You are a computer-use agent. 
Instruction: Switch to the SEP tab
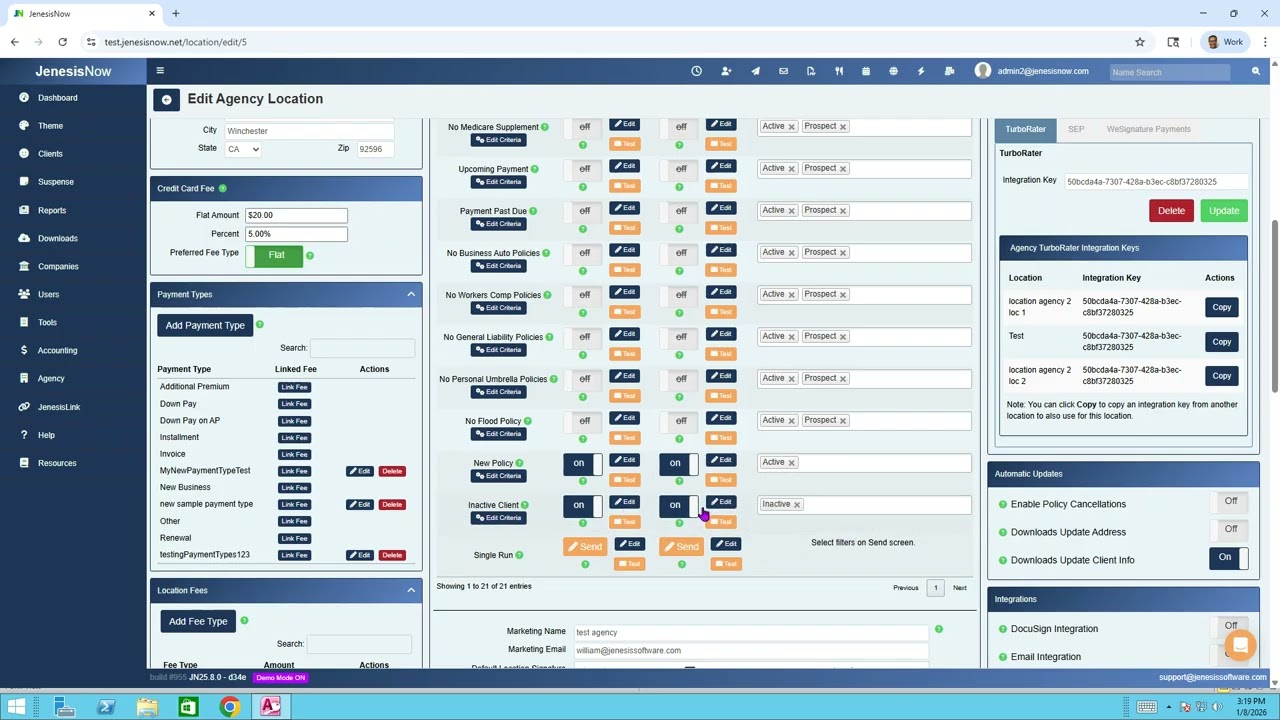click(x=1076, y=129)
